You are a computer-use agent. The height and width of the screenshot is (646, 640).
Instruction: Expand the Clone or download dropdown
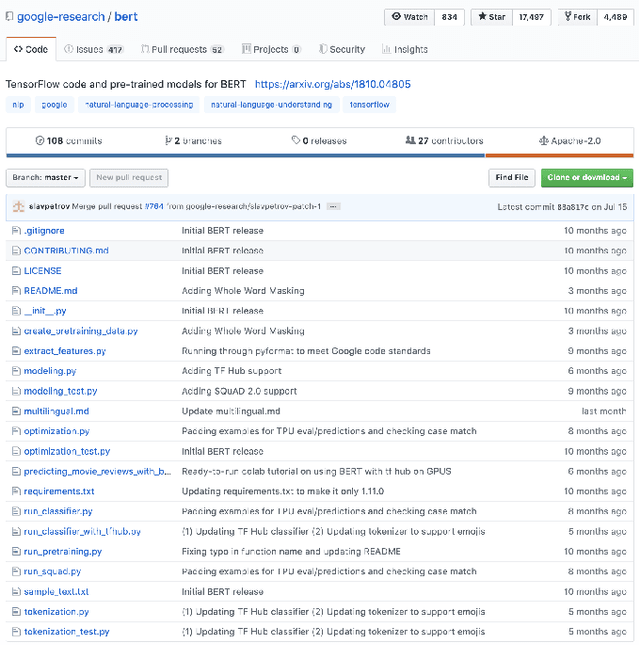587,178
